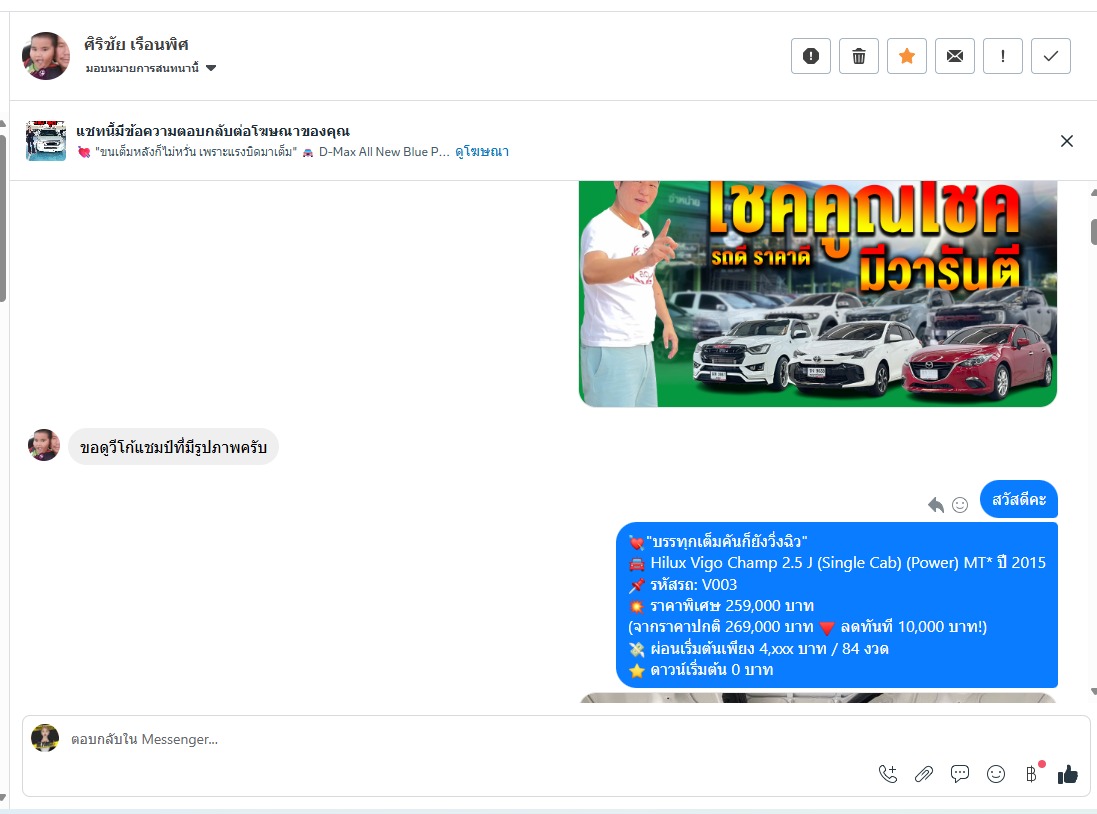Close the ad reply banner
This screenshot has height=814, width=1097.
pos(1067,141)
